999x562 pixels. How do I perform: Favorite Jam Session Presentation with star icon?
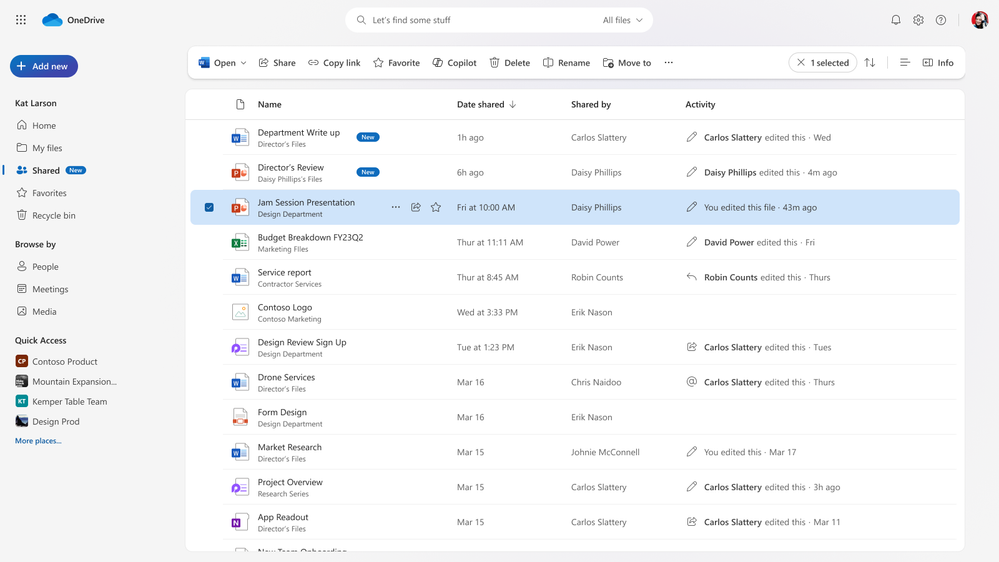pos(436,208)
